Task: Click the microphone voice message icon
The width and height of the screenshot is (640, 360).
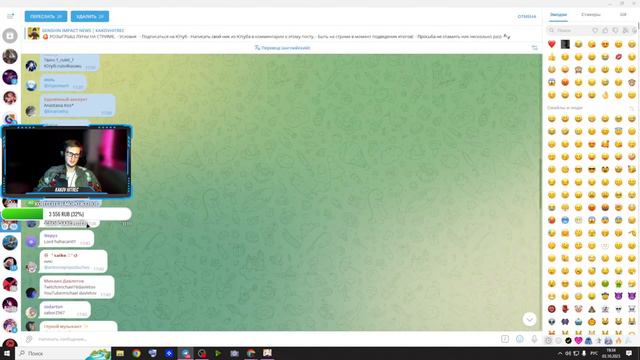Action: (x=534, y=339)
